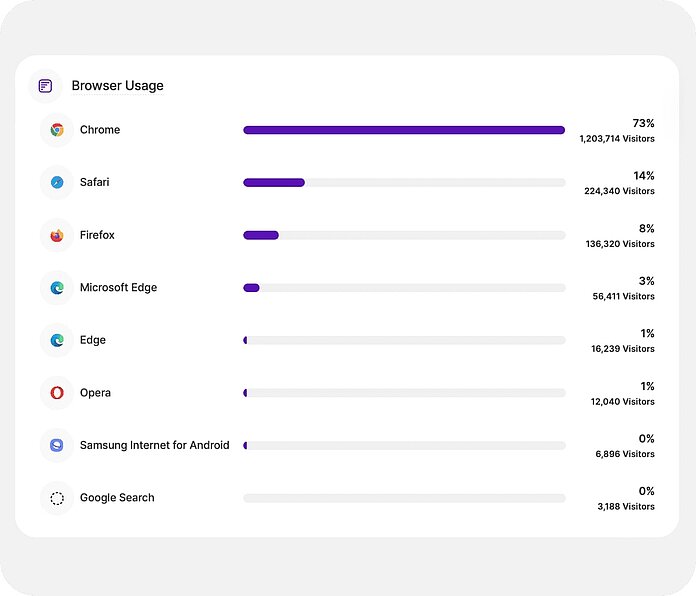Click the 56,411 Visitors count
Screen dimensions: 696x596
coord(623,296)
